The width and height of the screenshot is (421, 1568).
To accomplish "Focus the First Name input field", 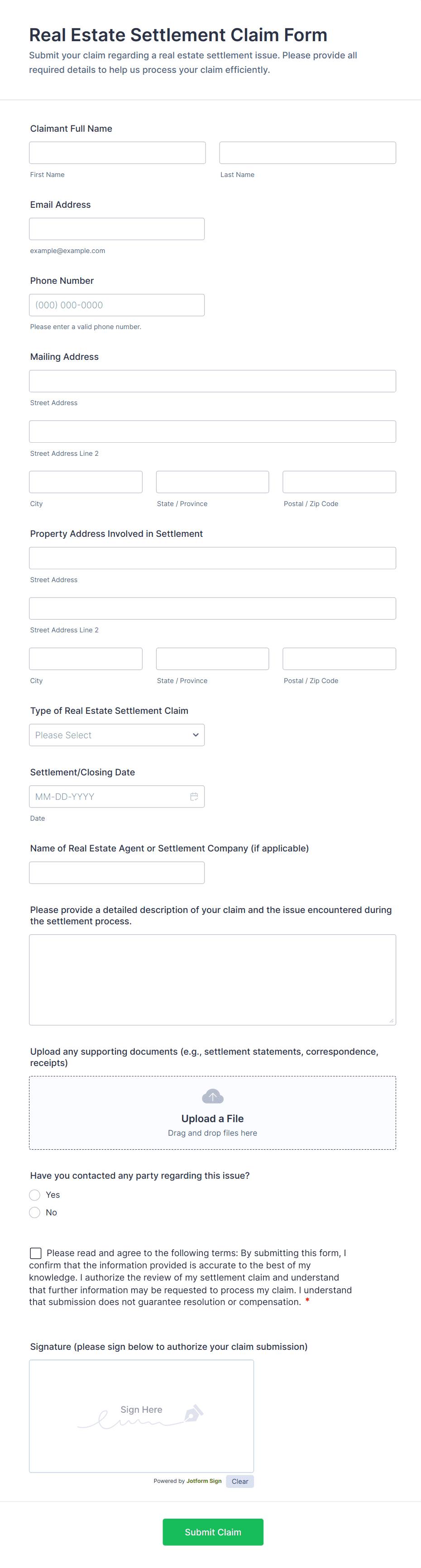I will (x=117, y=153).
